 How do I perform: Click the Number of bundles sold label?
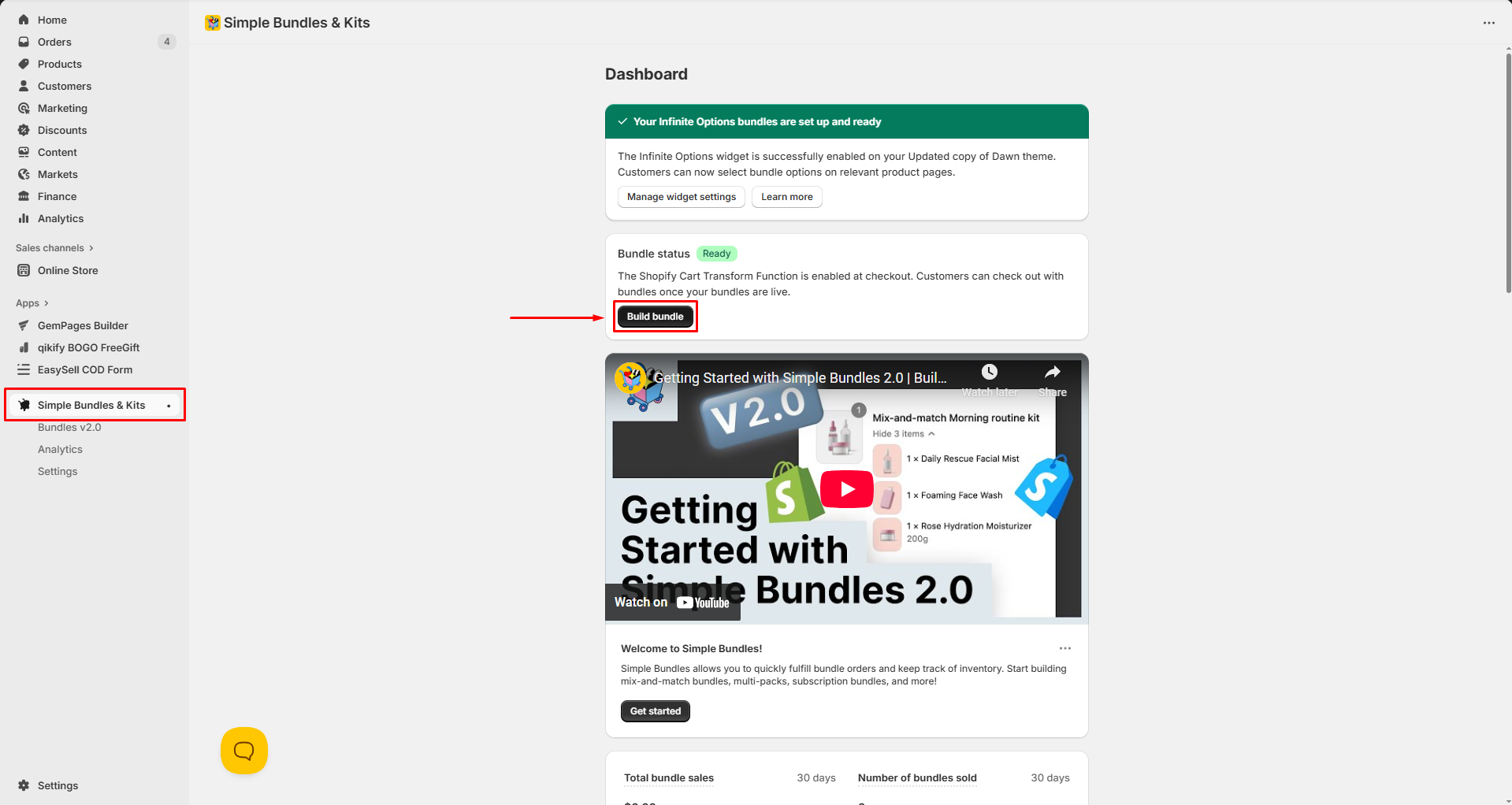click(x=917, y=778)
